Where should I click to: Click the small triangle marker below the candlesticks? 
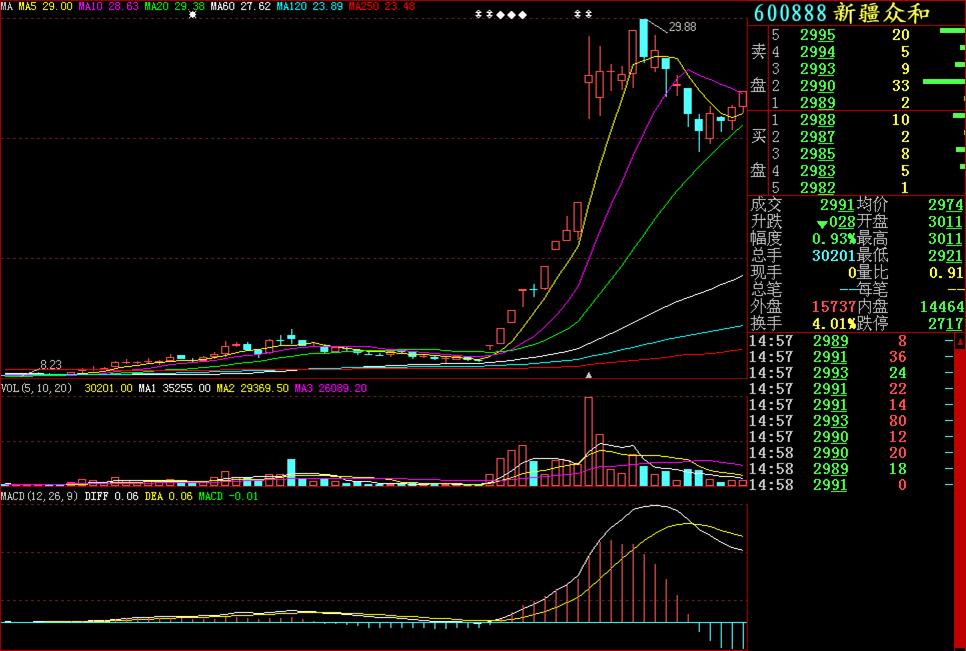pyautogui.click(x=589, y=376)
